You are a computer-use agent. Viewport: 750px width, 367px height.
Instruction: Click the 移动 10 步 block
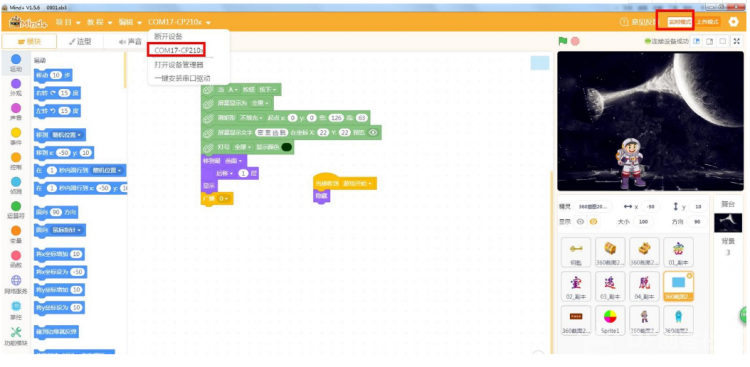54,76
